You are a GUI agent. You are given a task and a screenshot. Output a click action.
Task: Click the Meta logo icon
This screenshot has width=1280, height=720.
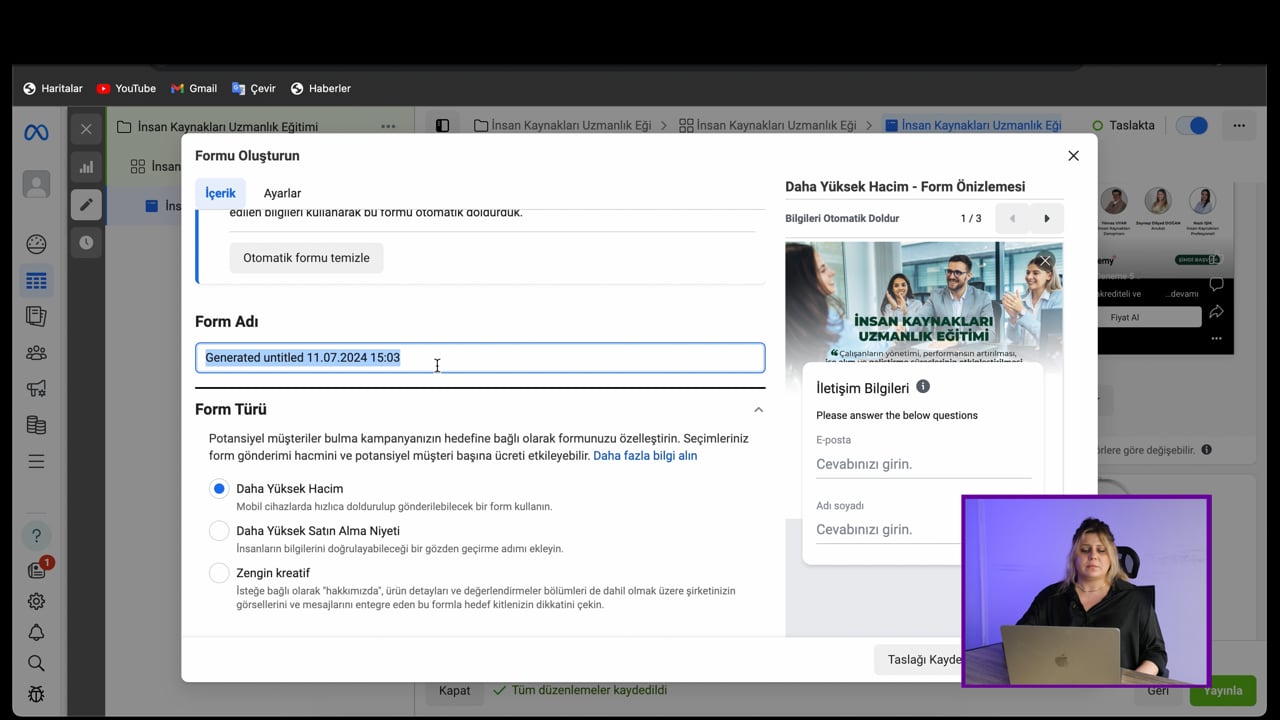point(36,133)
